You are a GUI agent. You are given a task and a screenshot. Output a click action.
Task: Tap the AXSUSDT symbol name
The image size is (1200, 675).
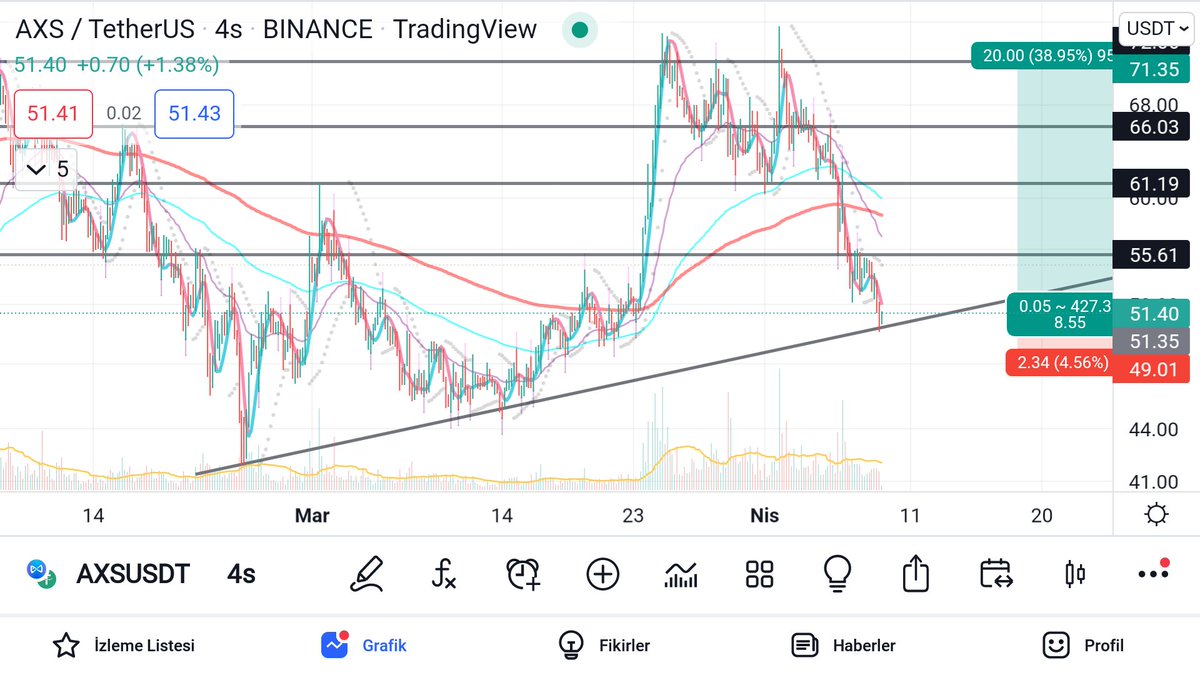(133, 574)
